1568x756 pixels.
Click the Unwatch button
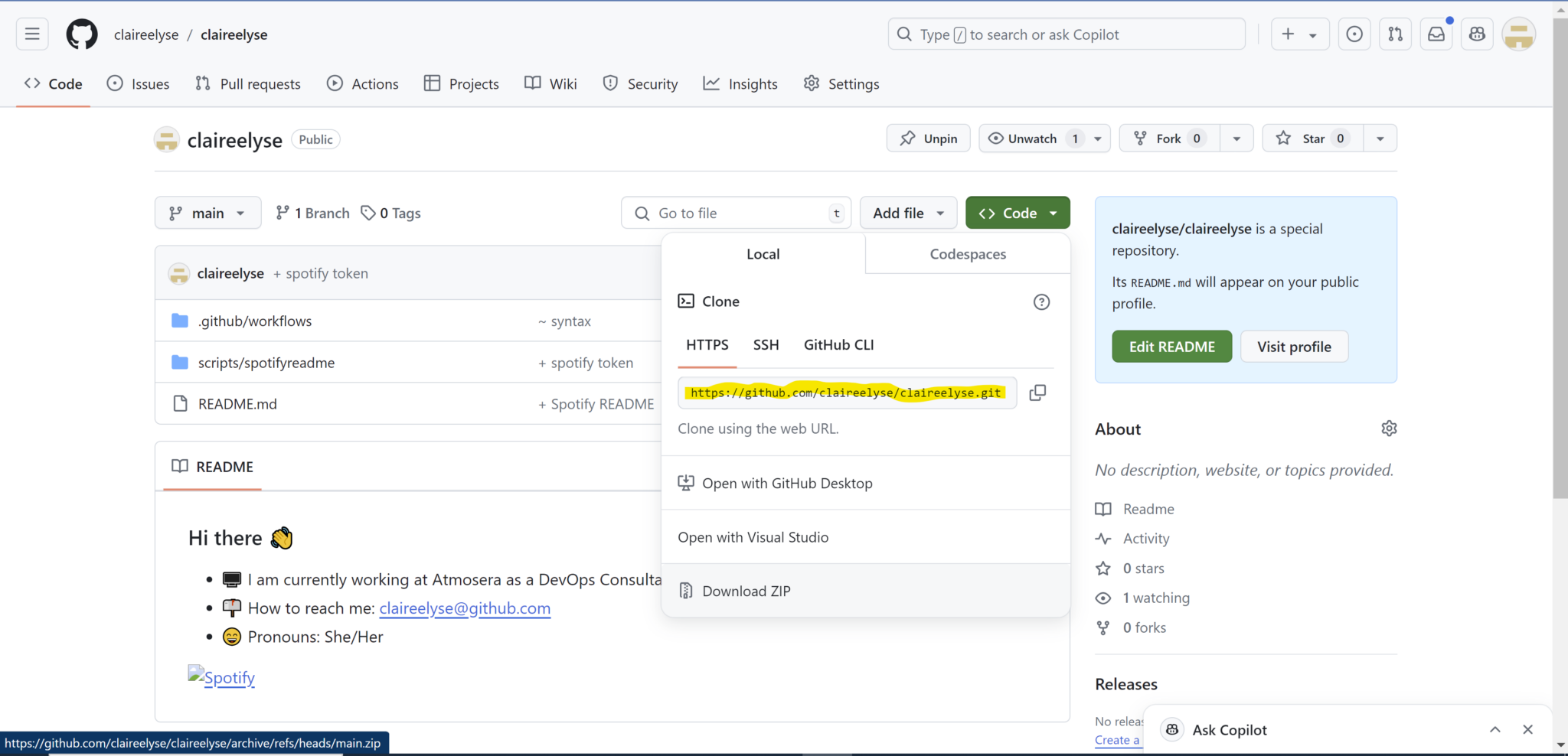[1032, 138]
